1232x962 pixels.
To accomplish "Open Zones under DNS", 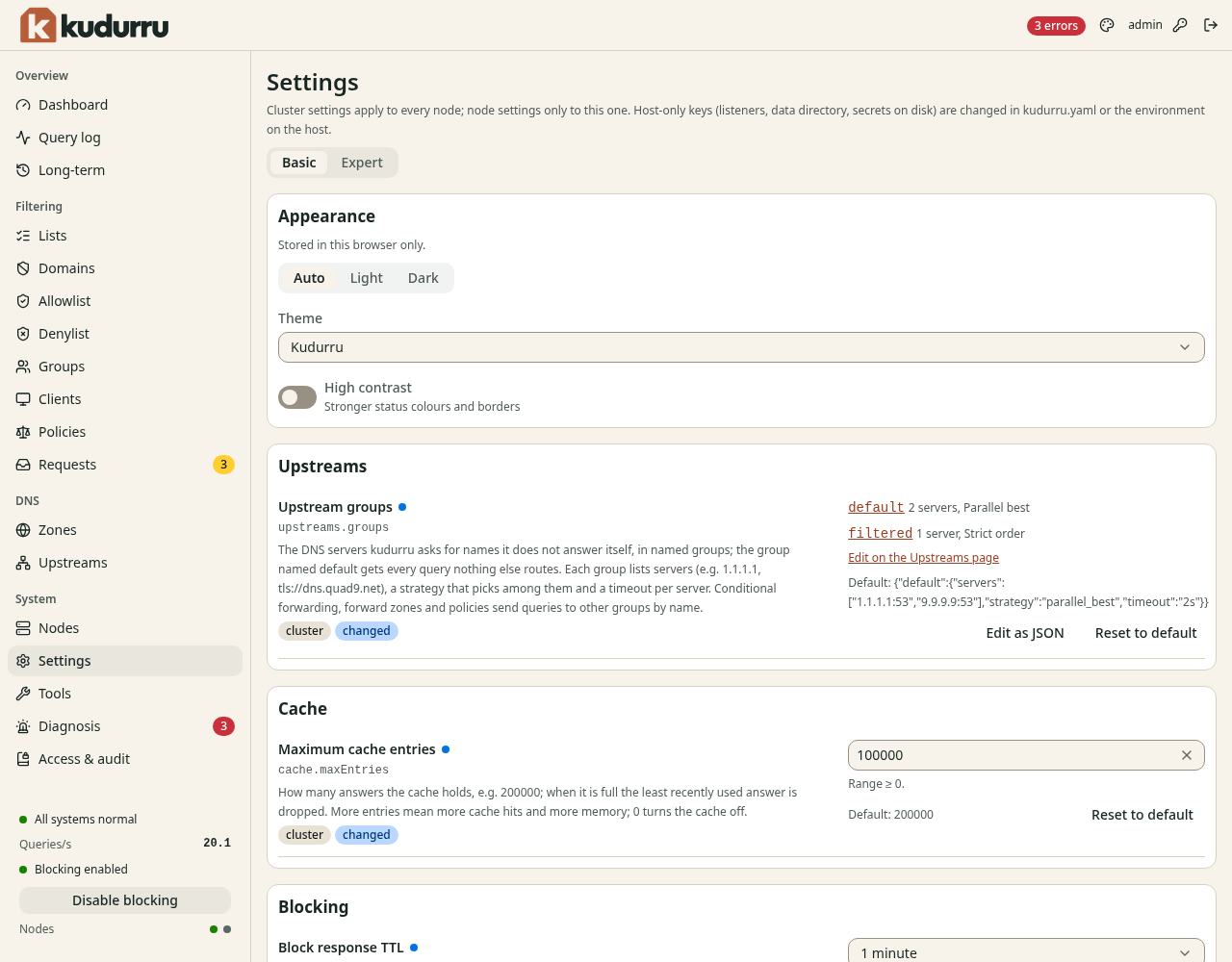I will point(125,530).
